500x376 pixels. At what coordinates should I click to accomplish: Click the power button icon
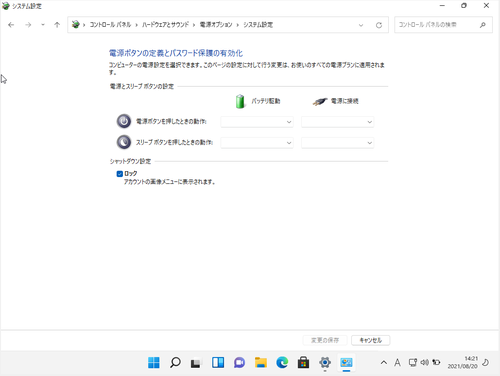[124, 121]
